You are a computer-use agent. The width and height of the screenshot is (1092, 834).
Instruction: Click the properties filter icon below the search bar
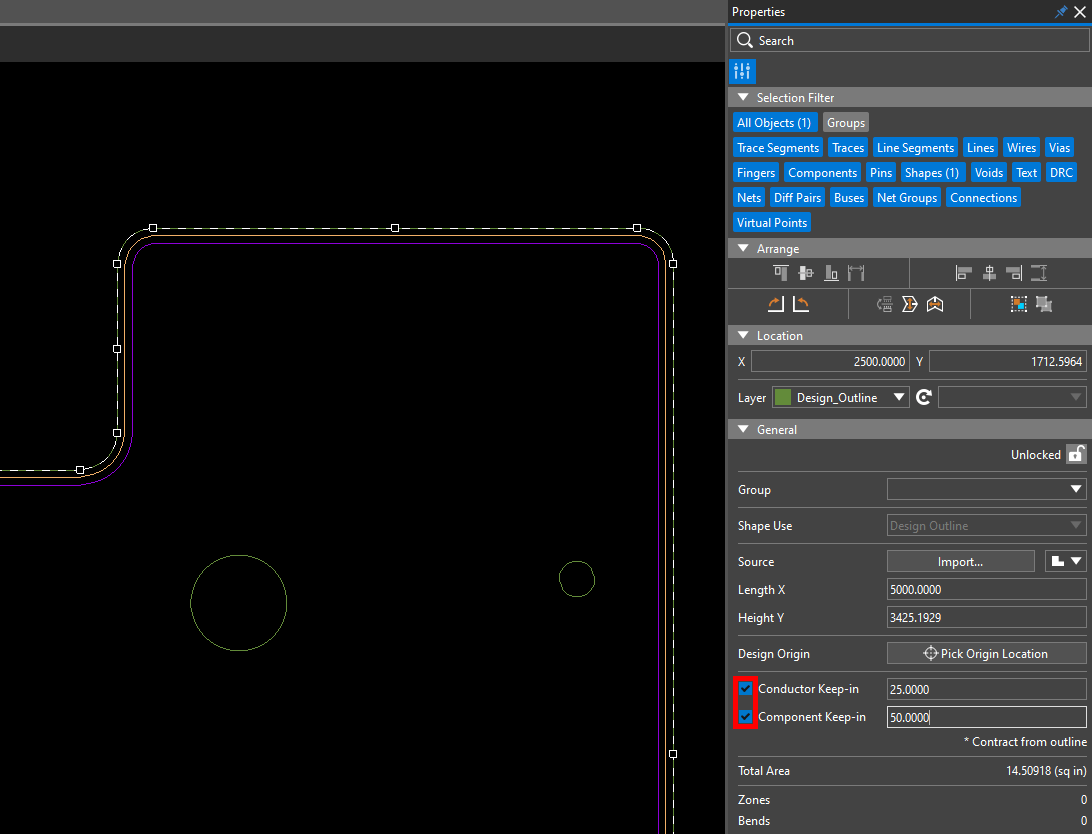tap(742, 71)
